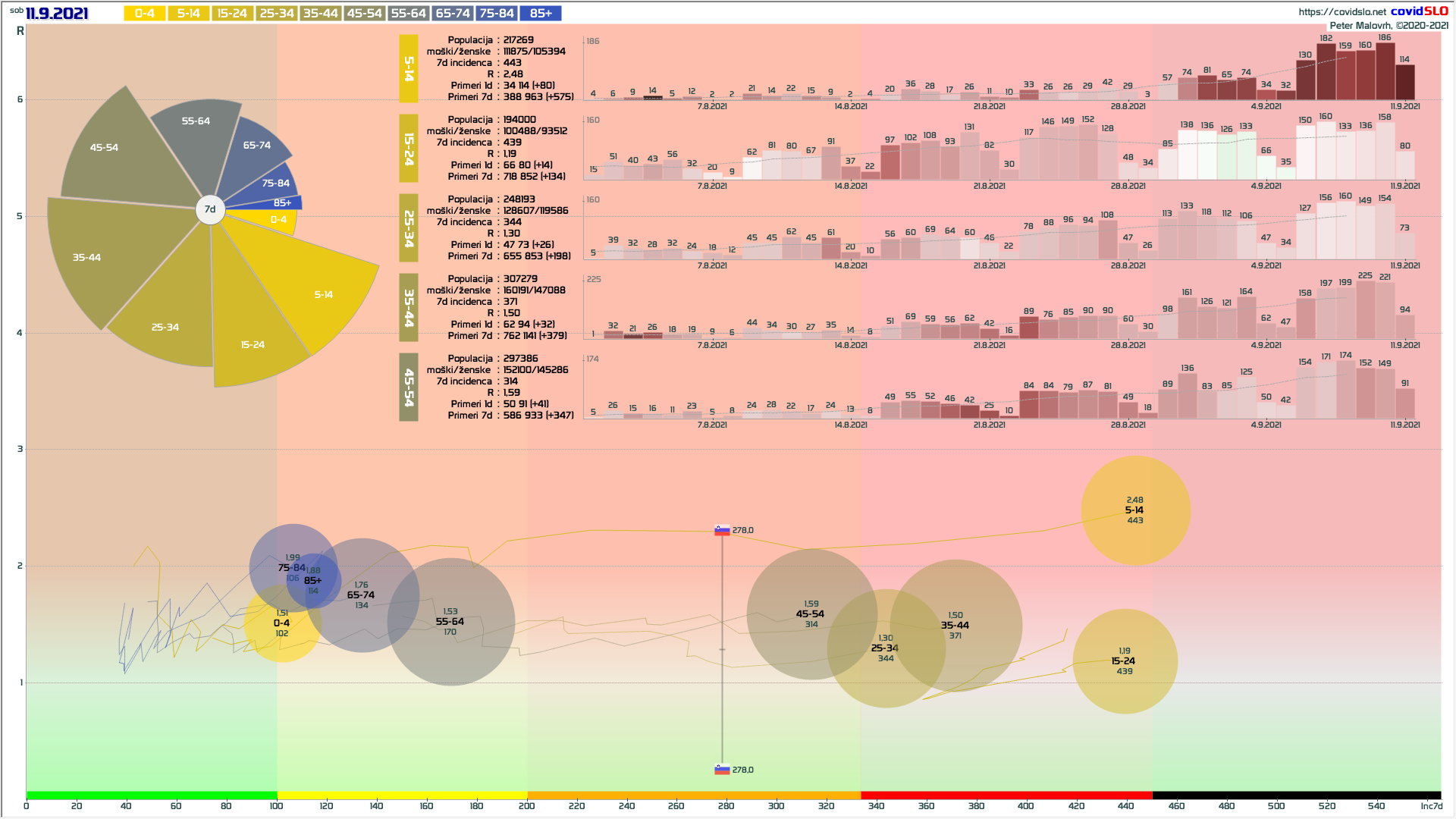
Task: Select the 15-24 bubble in scatter chart
Action: click(1124, 661)
